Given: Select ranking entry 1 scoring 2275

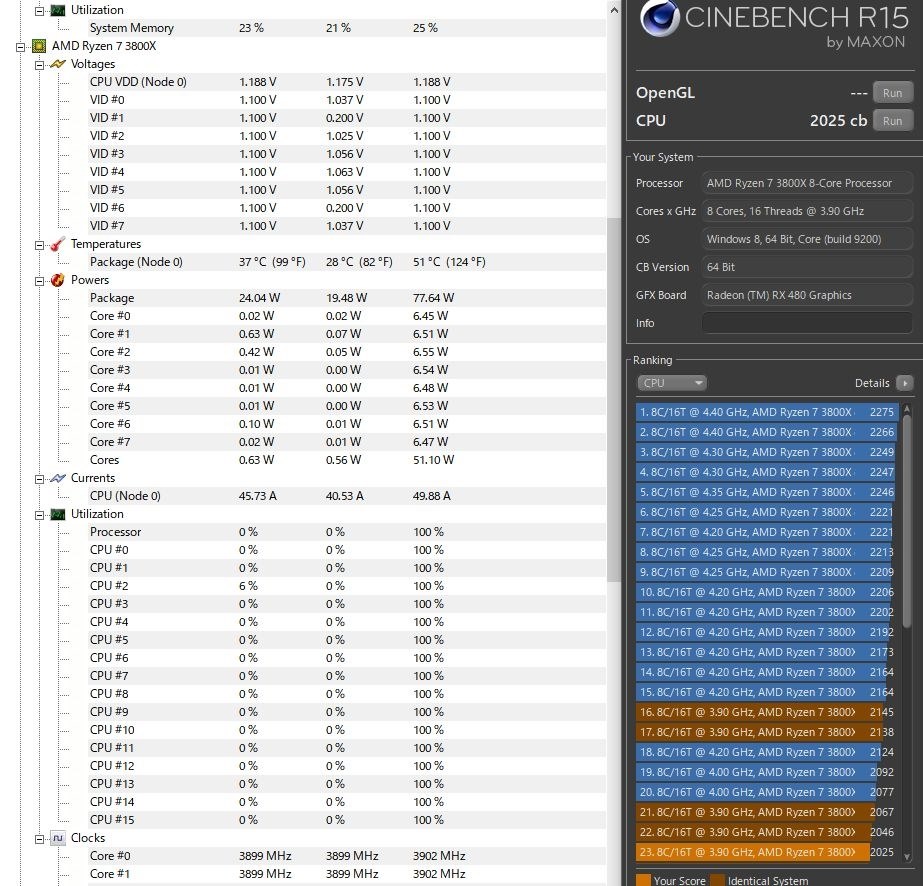Looking at the screenshot, I should [x=768, y=412].
